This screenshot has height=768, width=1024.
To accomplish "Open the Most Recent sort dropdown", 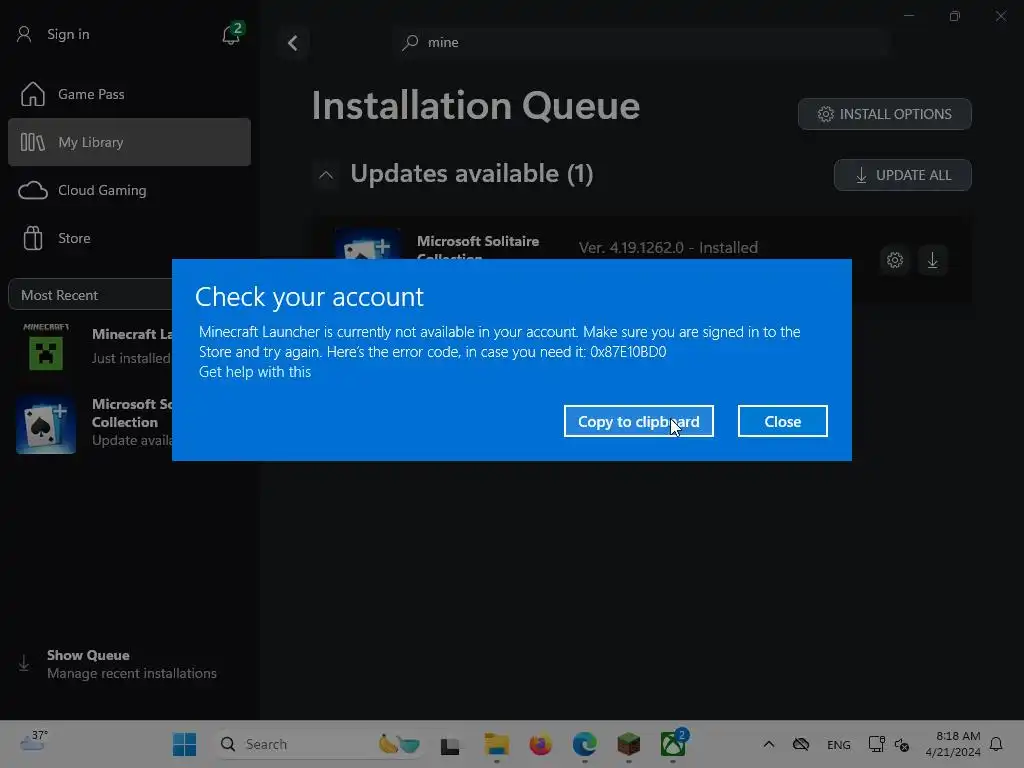I will (91, 295).
